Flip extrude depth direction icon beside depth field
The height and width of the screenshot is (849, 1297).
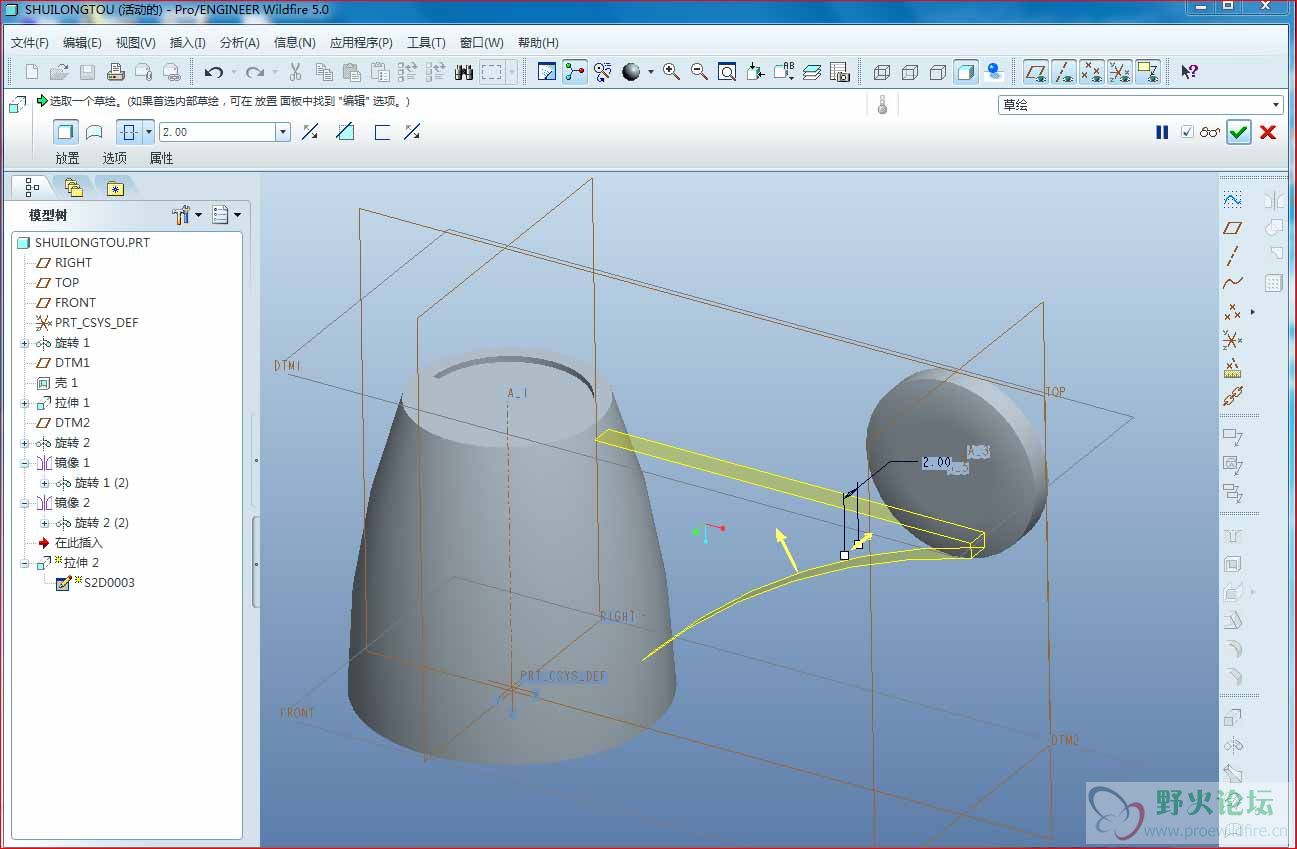click(310, 132)
